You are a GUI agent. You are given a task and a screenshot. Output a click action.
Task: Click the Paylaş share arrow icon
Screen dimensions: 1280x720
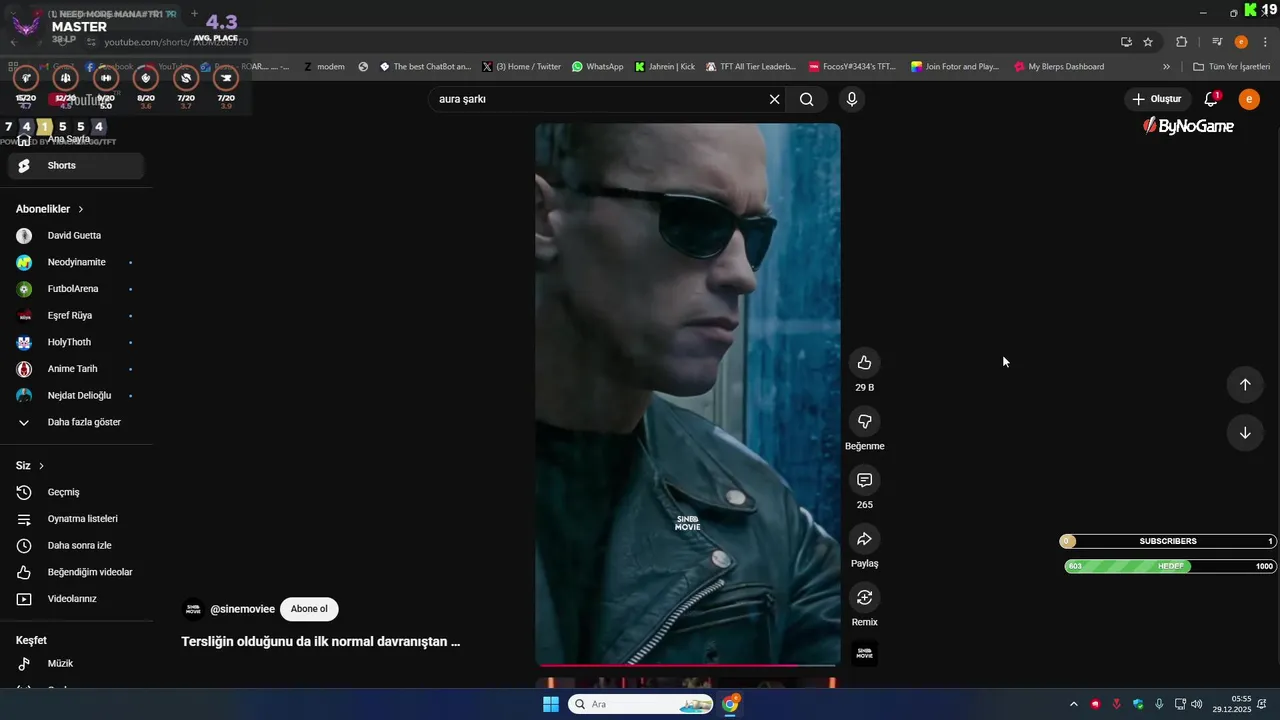click(x=864, y=539)
